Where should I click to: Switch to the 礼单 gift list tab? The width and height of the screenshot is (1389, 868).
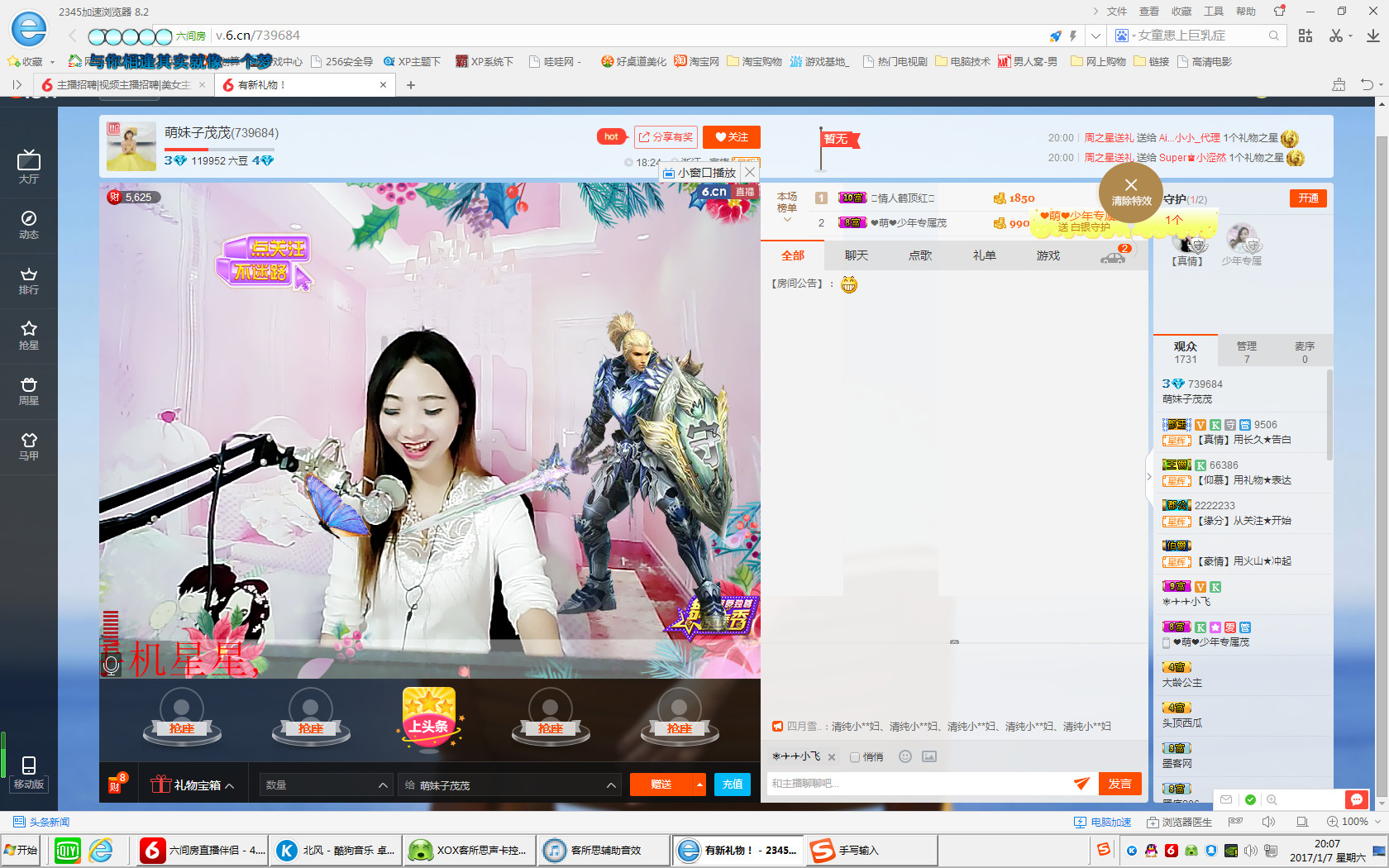[984, 255]
